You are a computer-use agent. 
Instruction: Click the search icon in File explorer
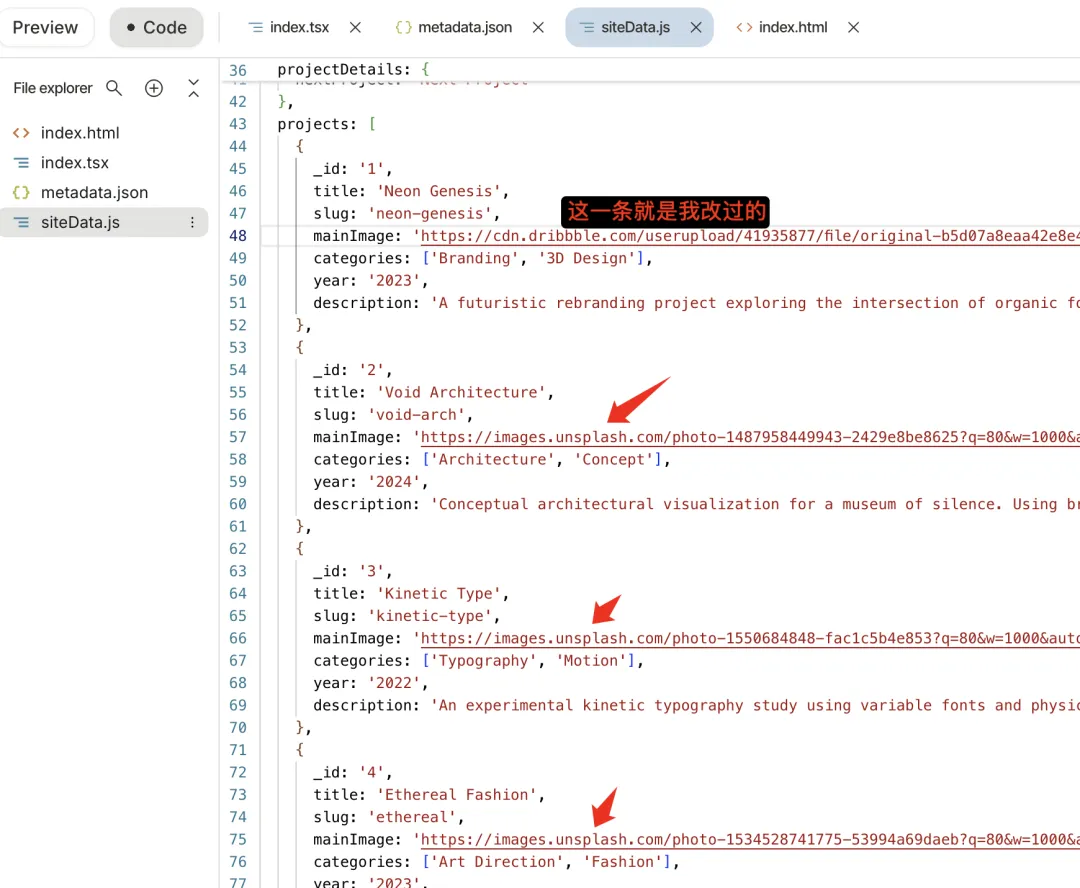coord(114,88)
